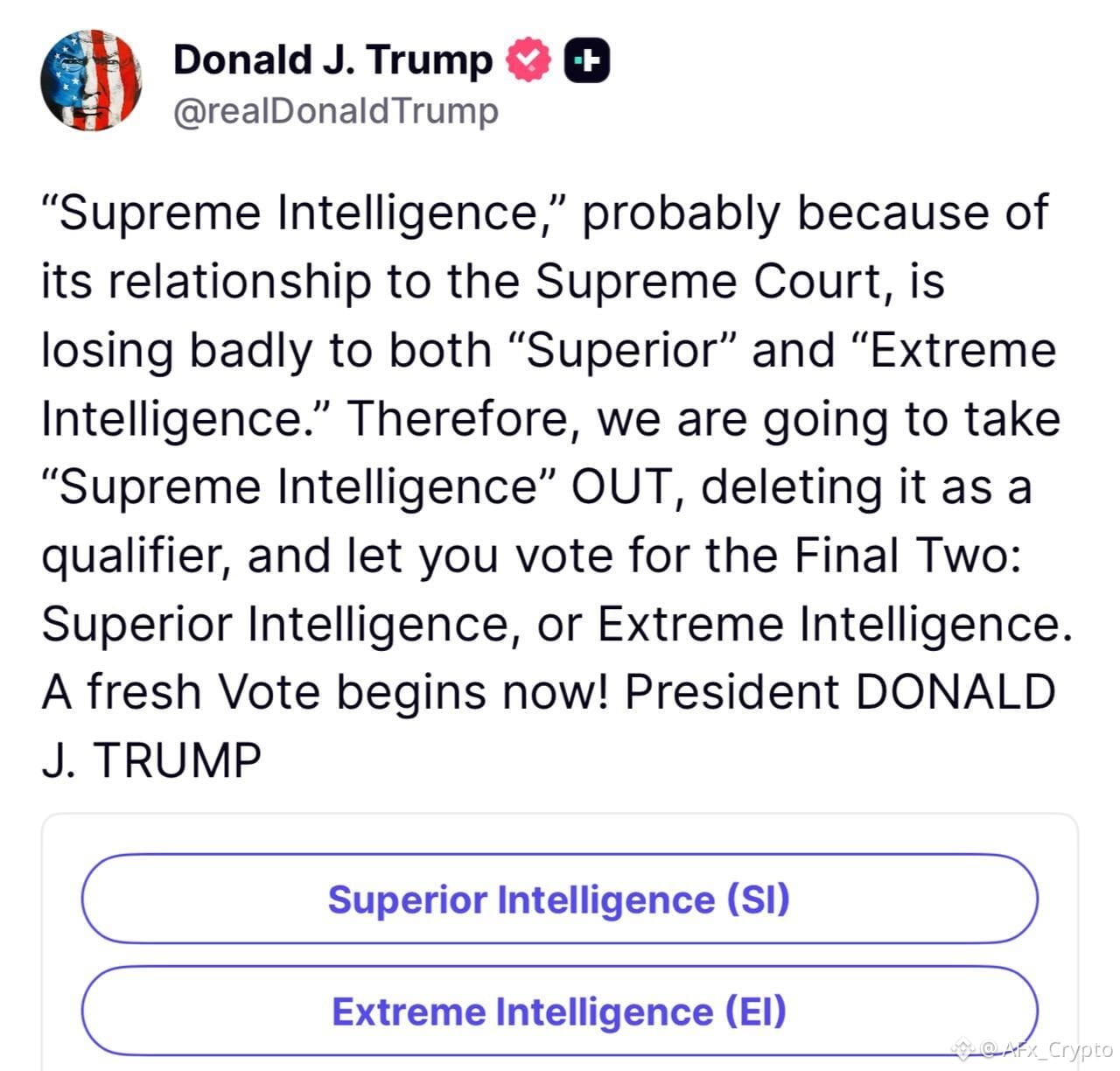The width and height of the screenshot is (1120, 1071).
Task: Vote for Extreme Intelligence (EI)
Action: [559, 1011]
